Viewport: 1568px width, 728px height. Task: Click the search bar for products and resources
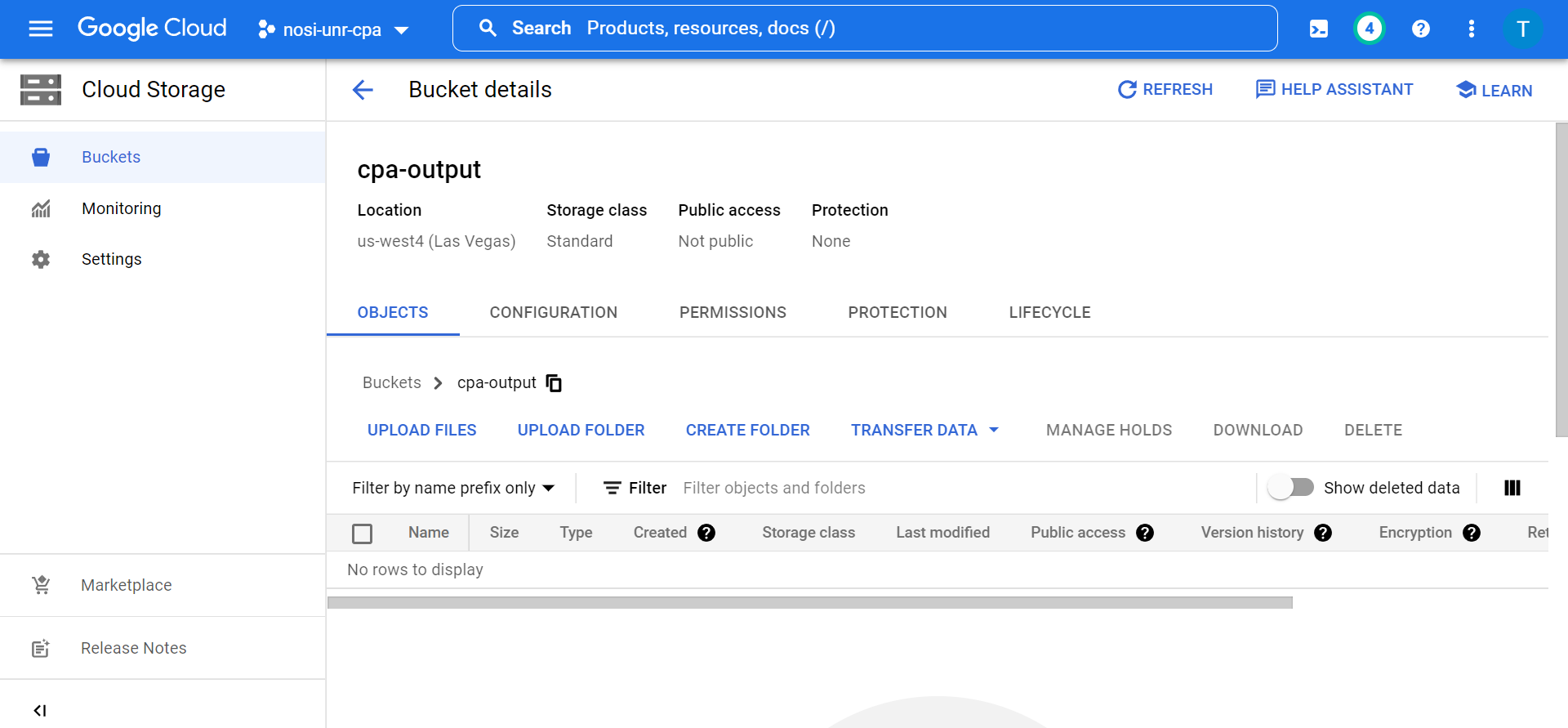coord(865,29)
